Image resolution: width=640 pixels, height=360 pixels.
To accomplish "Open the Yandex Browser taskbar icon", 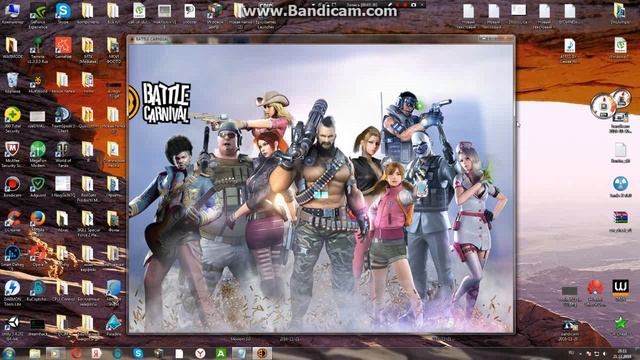I will click(200, 353).
